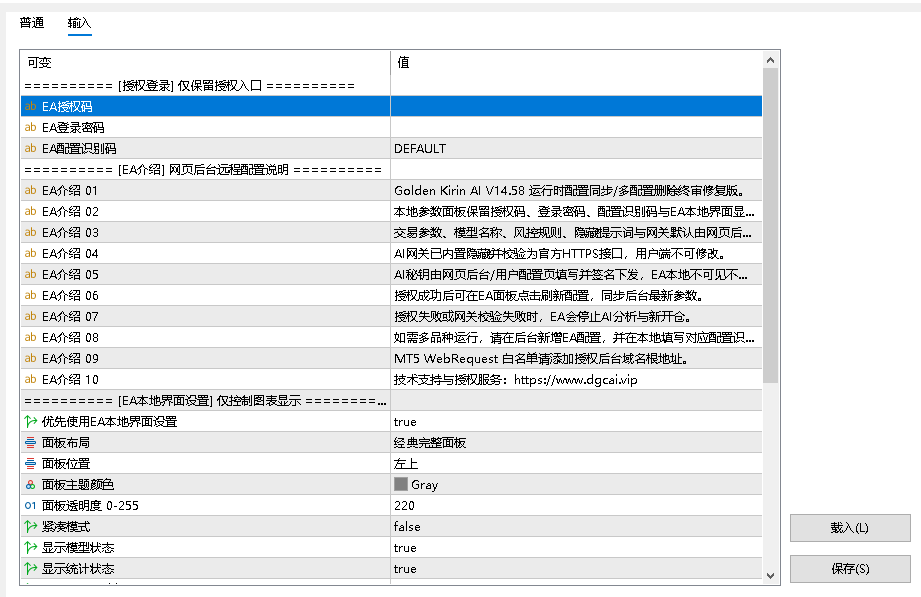Click the boolean icon beside 紧凑模式
This screenshot has height=597, width=921.
(x=31, y=526)
